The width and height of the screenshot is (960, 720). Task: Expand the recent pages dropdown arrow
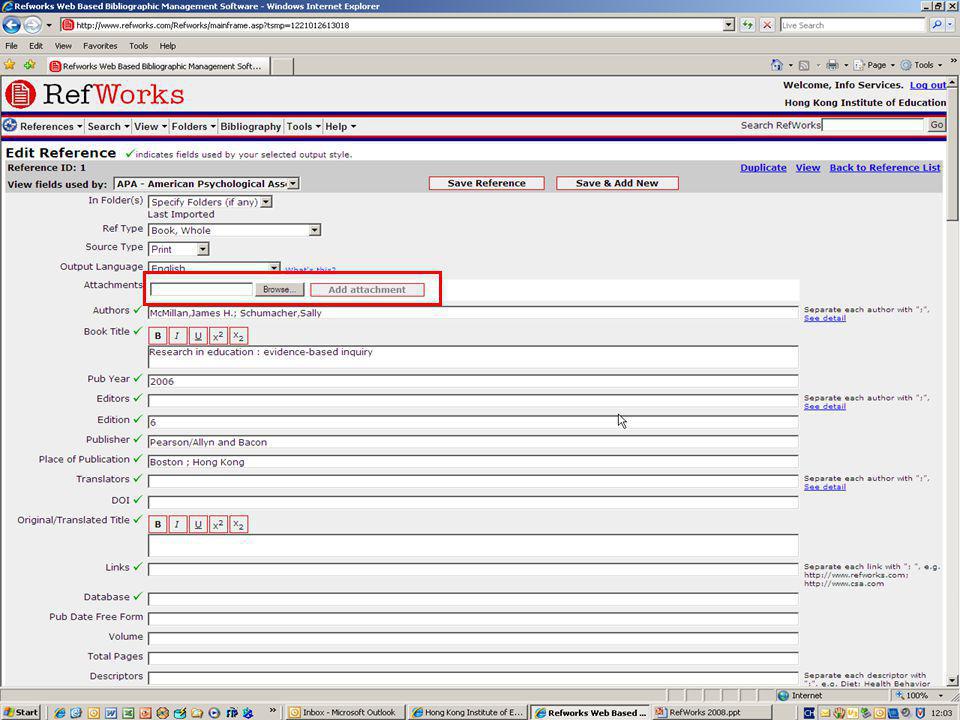pos(49,25)
